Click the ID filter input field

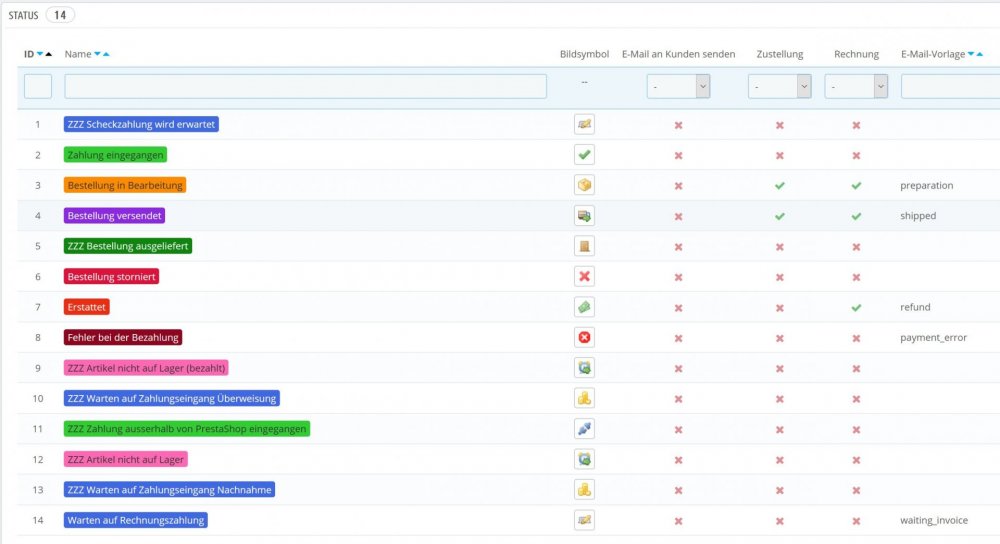pos(38,86)
